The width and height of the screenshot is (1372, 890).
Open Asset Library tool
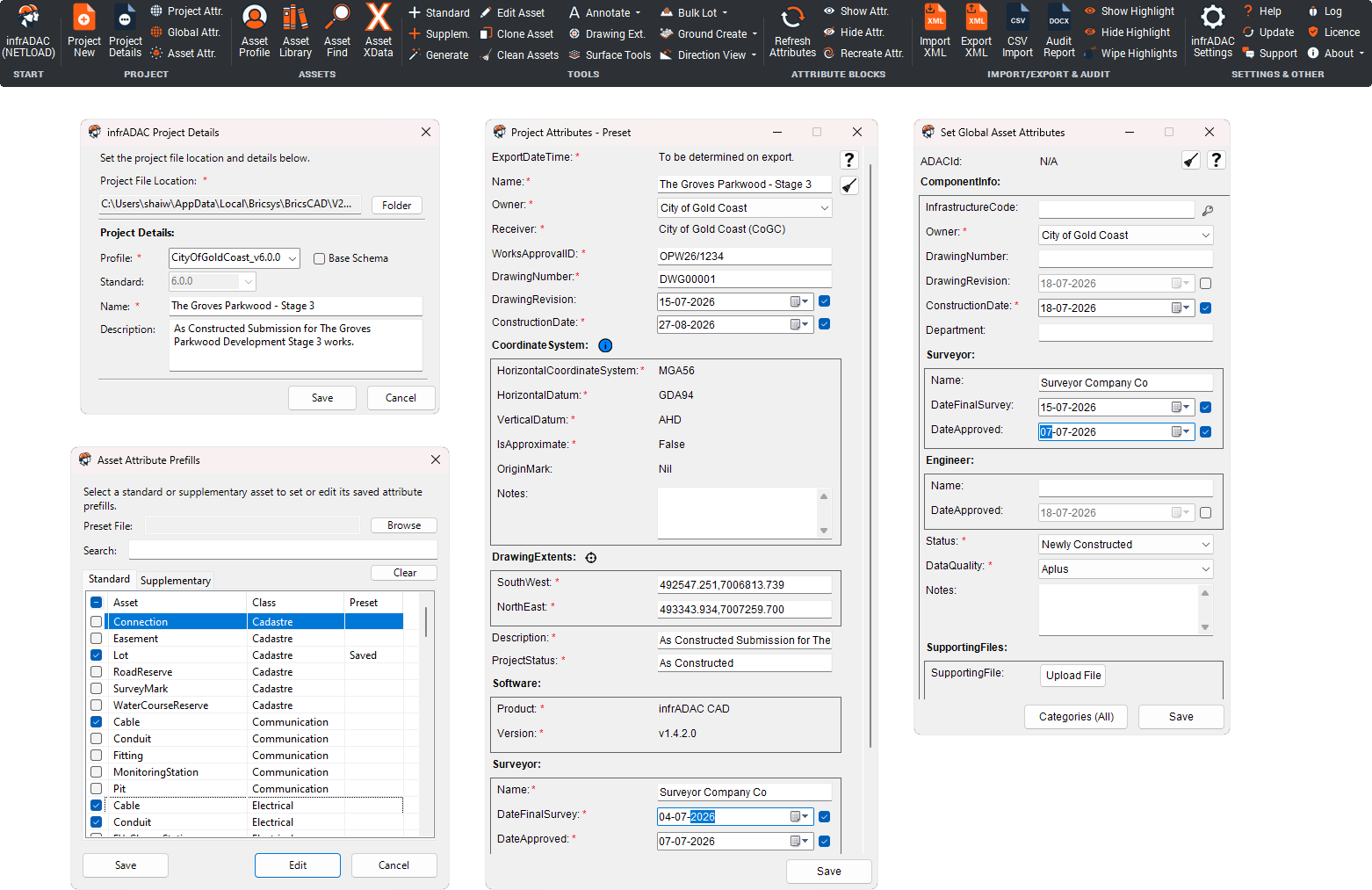click(x=295, y=31)
